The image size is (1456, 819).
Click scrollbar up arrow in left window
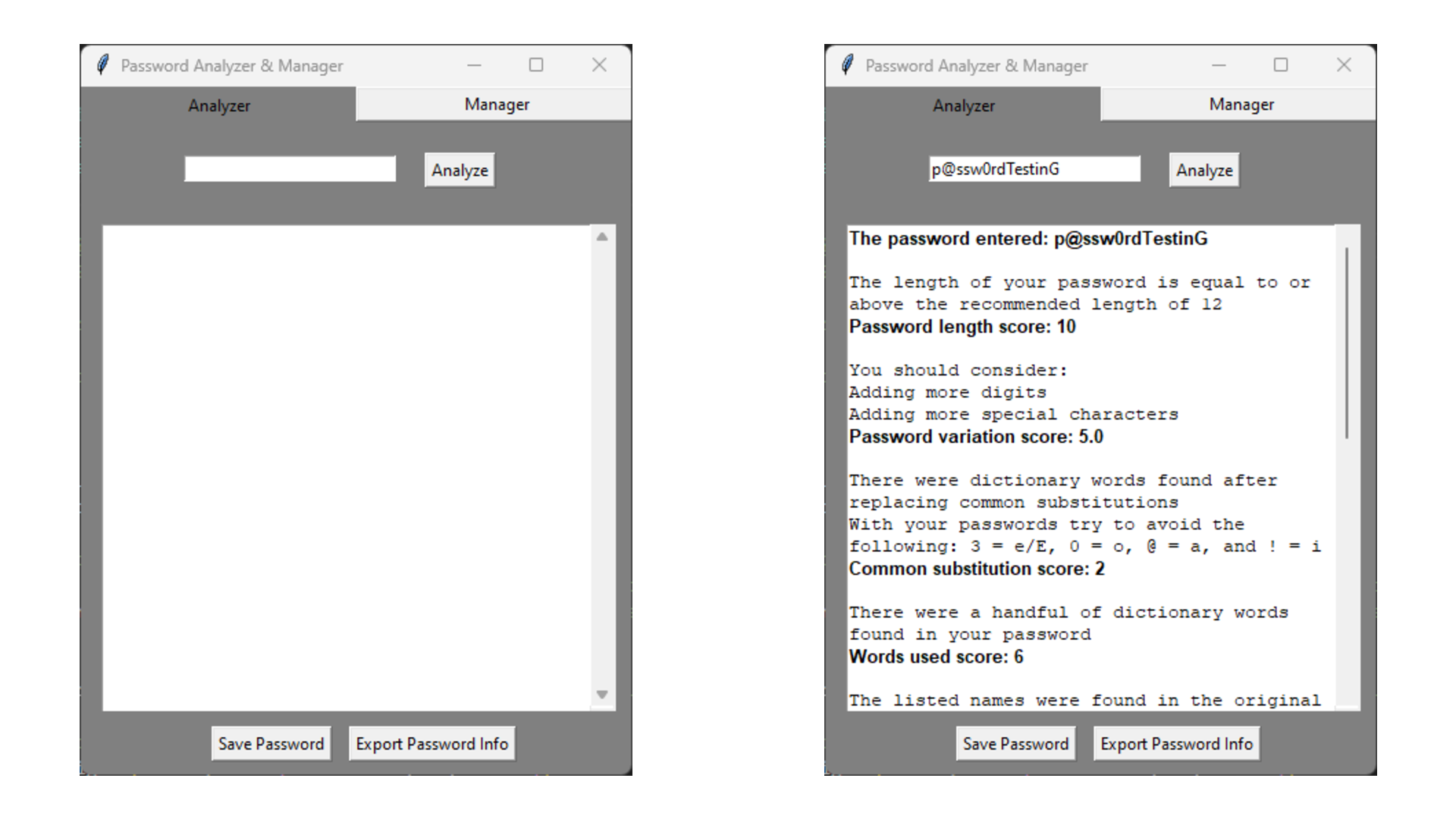pyautogui.click(x=602, y=237)
